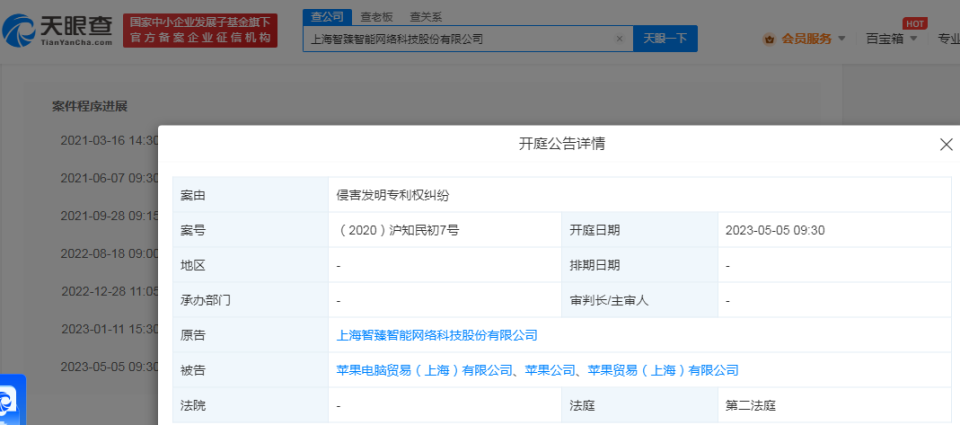Screen dimensions: 960x425
Task: Click the 天眼一下 search button
Action: [x=665, y=39]
